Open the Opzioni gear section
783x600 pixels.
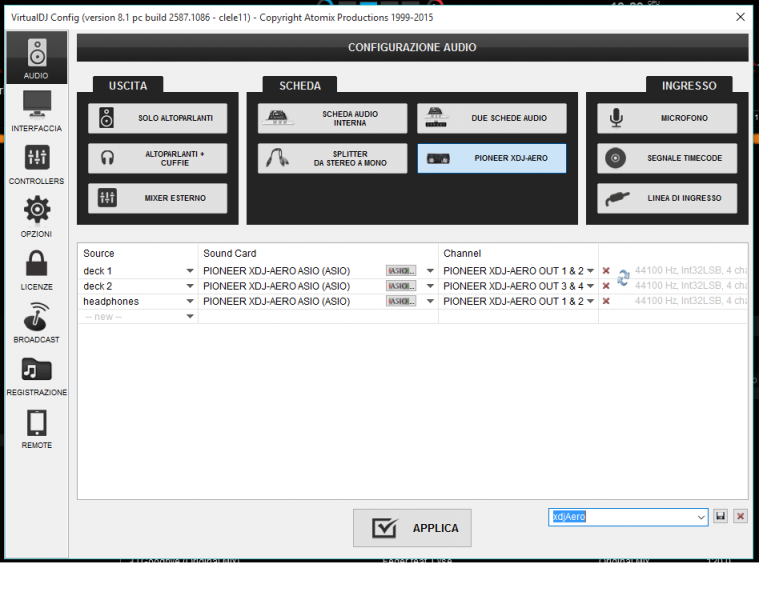coord(36,217)
